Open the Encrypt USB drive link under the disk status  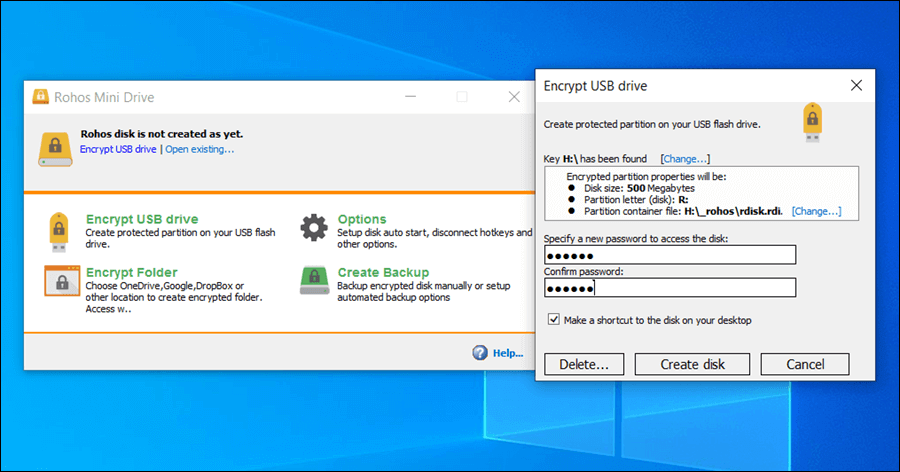(118, 149)
